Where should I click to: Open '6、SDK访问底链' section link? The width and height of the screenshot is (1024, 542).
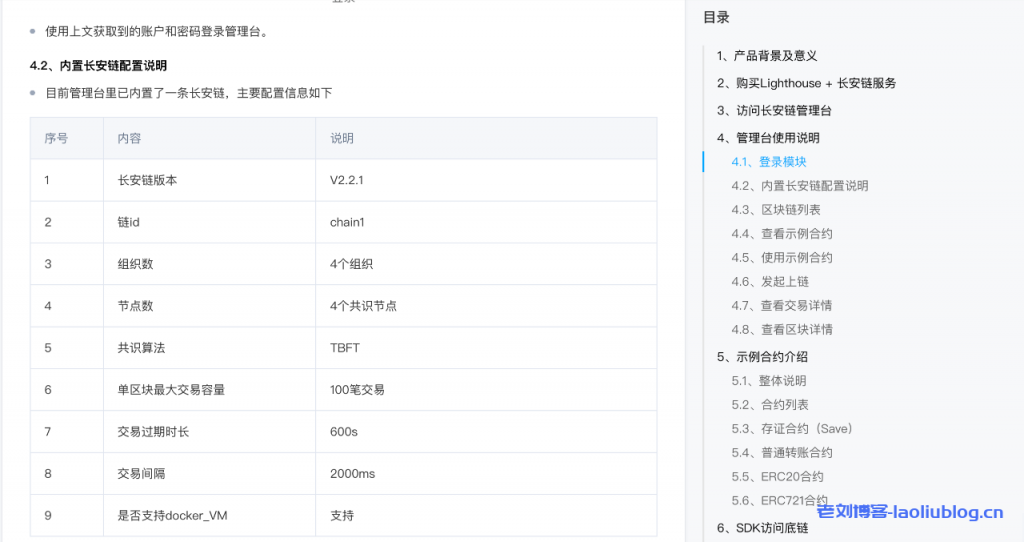coord(761,528)
